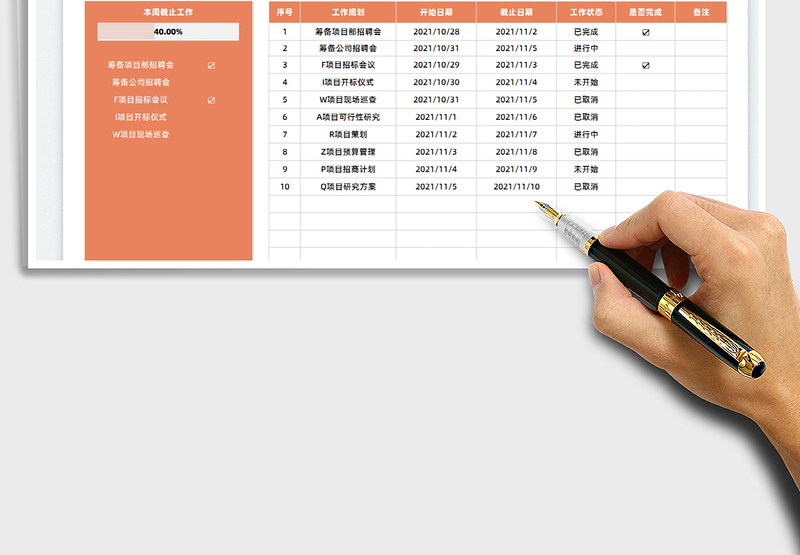Viewport: 800px width, 555px height.
Task: Click the start date cell 2021/11/3
Action: click(x=436, y=152)
